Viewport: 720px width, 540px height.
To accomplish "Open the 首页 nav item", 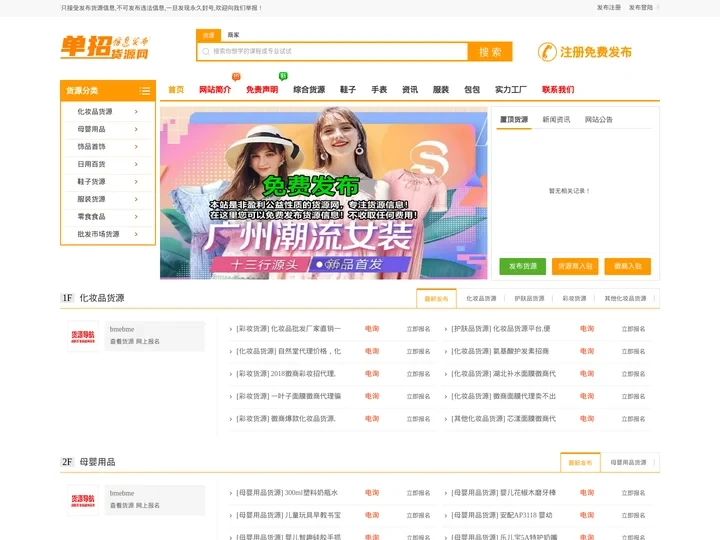I will [x=176, y=90].
